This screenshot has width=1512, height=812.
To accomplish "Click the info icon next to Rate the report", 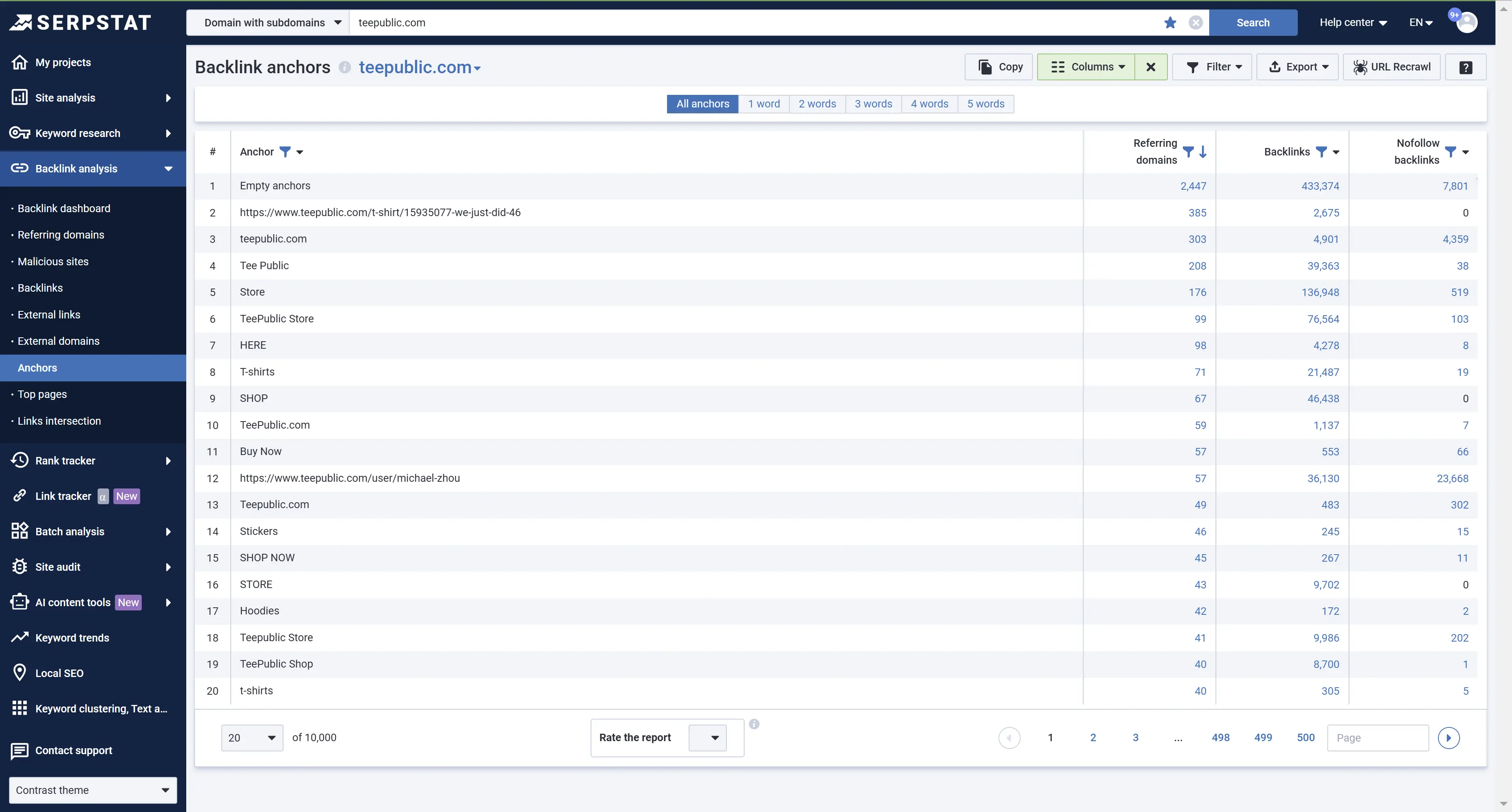I will pyautogui.click(x=754, y=724).
